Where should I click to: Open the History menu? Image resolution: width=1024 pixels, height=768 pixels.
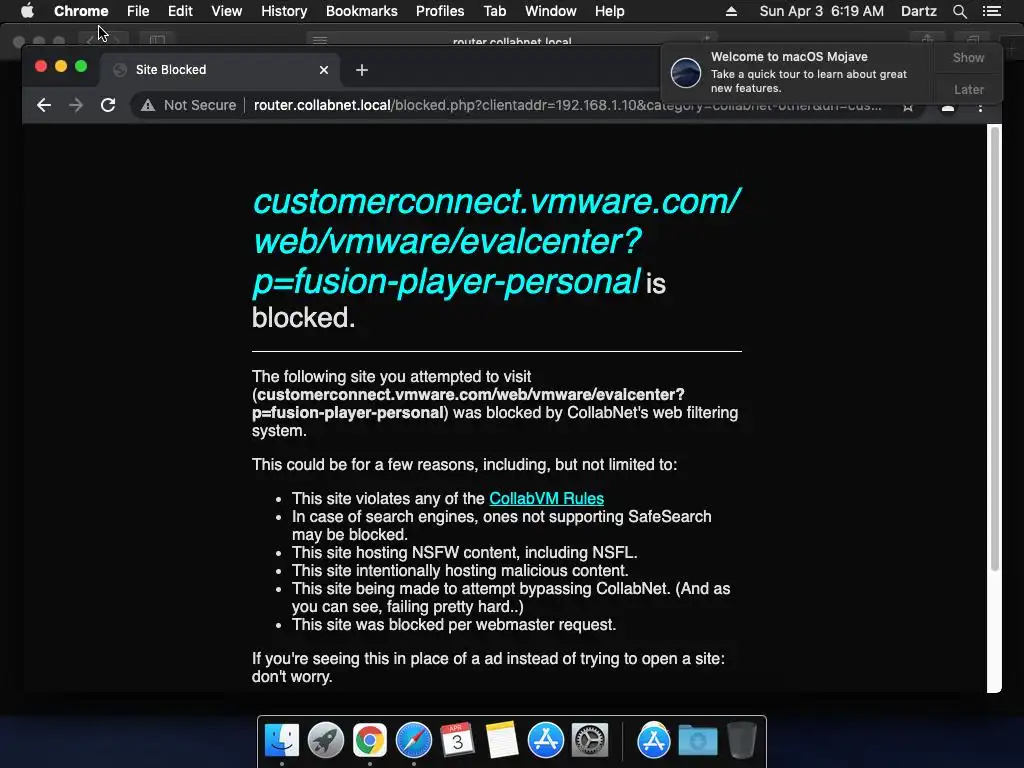(x=284, y=11)
